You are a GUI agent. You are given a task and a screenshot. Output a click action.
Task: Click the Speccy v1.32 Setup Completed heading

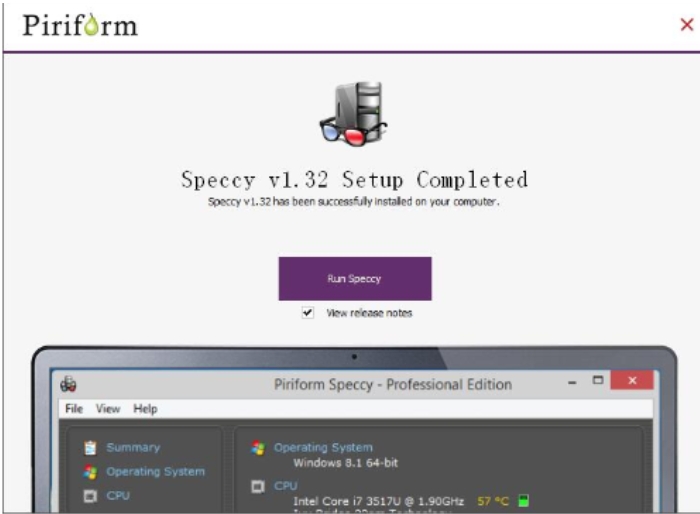pyautogui.click(x=354, y=180)
